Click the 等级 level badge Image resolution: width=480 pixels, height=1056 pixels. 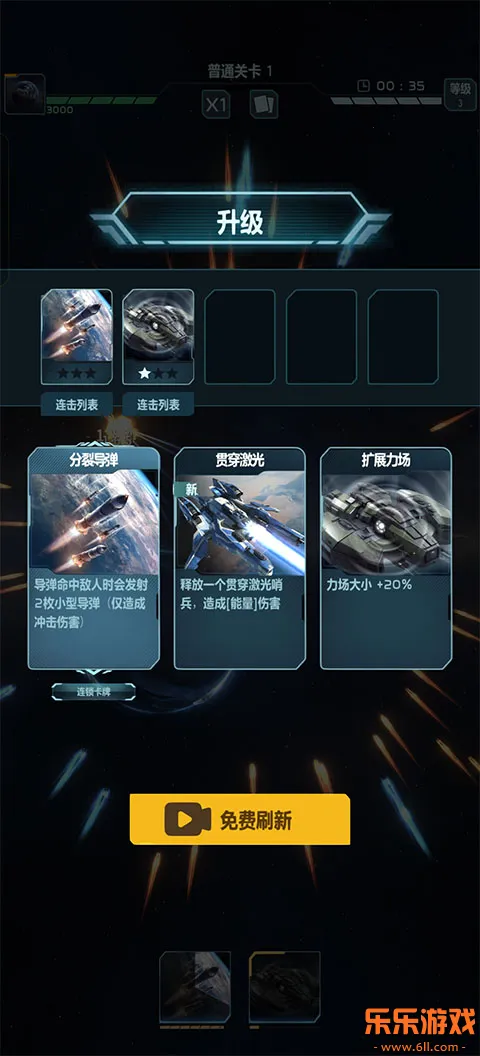[x=460, y=94]
